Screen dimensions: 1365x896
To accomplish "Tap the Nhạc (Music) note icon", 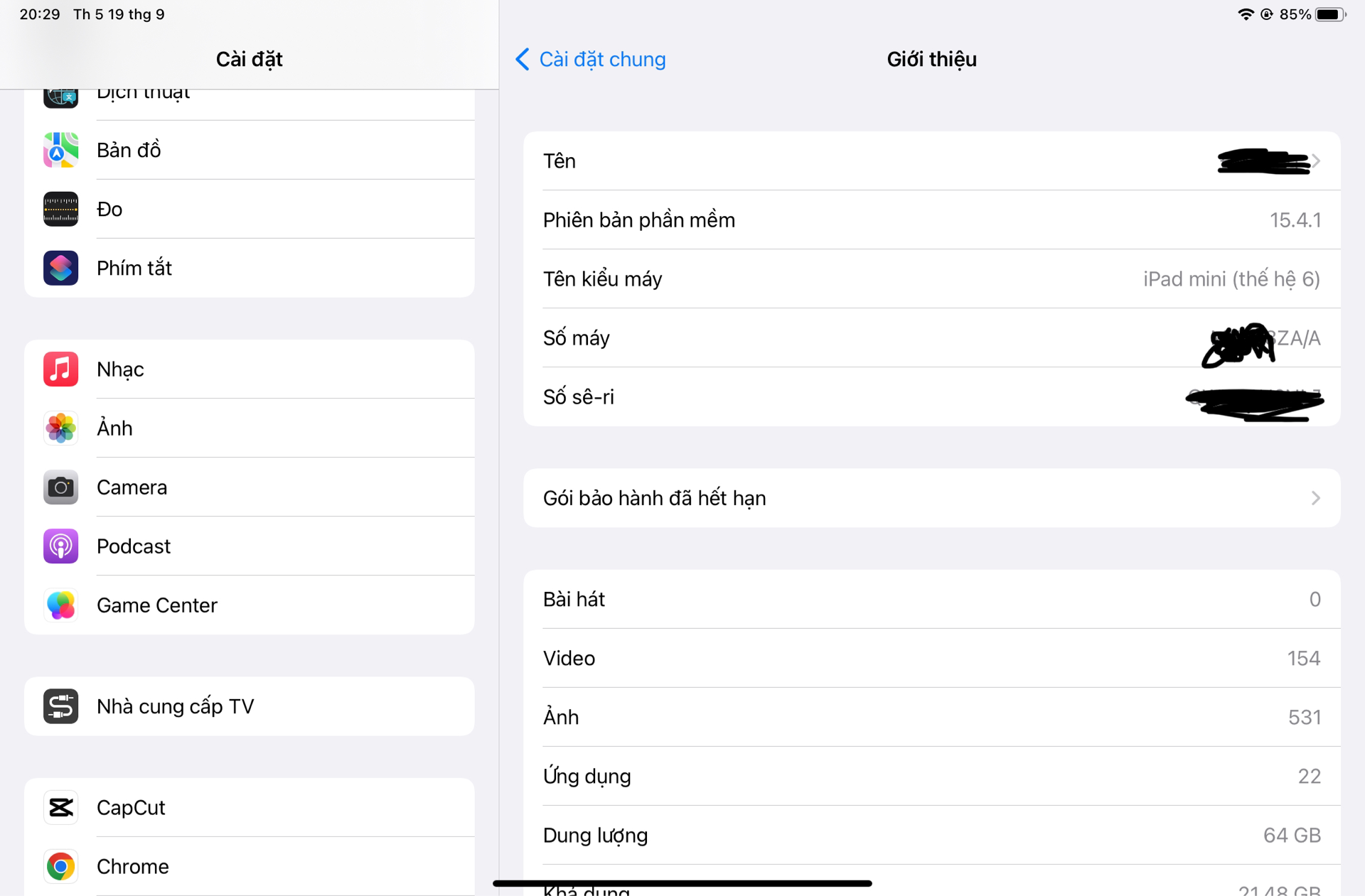I will pyautogui.click(x=60, y=369).
